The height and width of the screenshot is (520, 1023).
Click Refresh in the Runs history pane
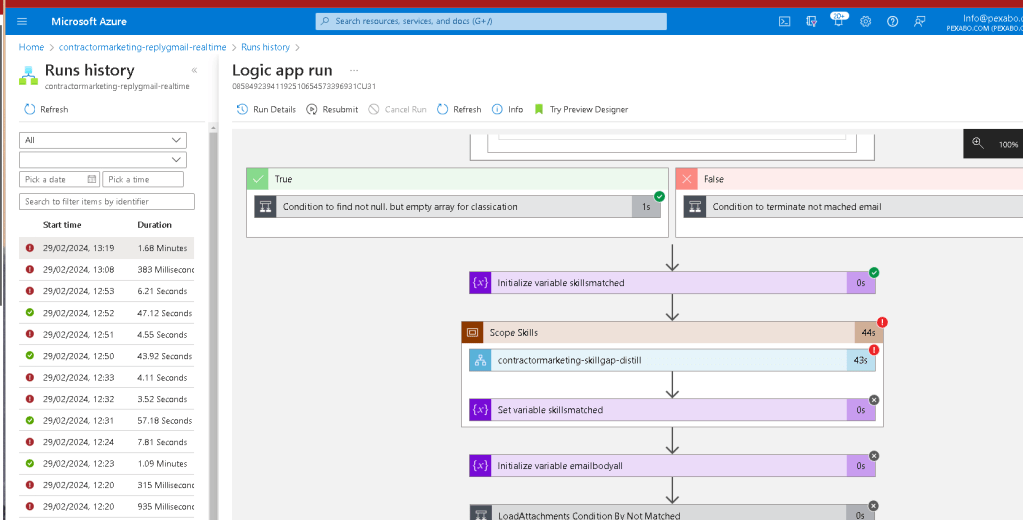(46, 110)
